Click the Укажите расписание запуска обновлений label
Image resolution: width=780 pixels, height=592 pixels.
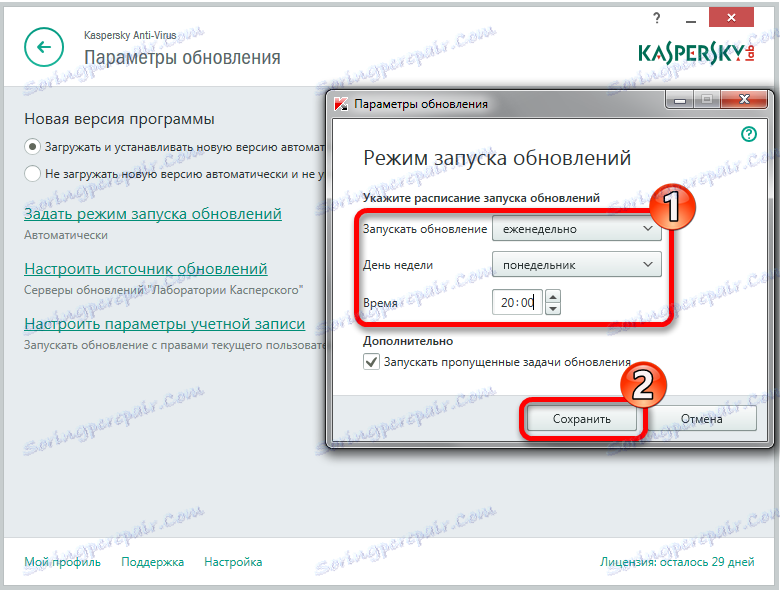pos(481,198)
